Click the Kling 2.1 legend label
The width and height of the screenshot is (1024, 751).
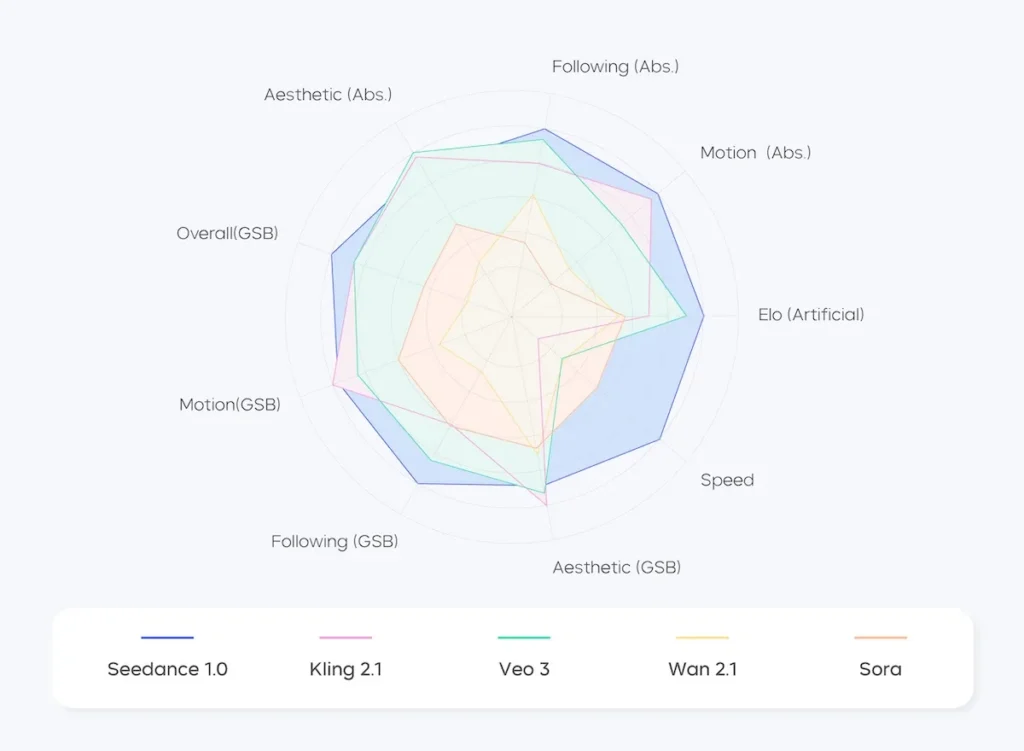[346, 669]
